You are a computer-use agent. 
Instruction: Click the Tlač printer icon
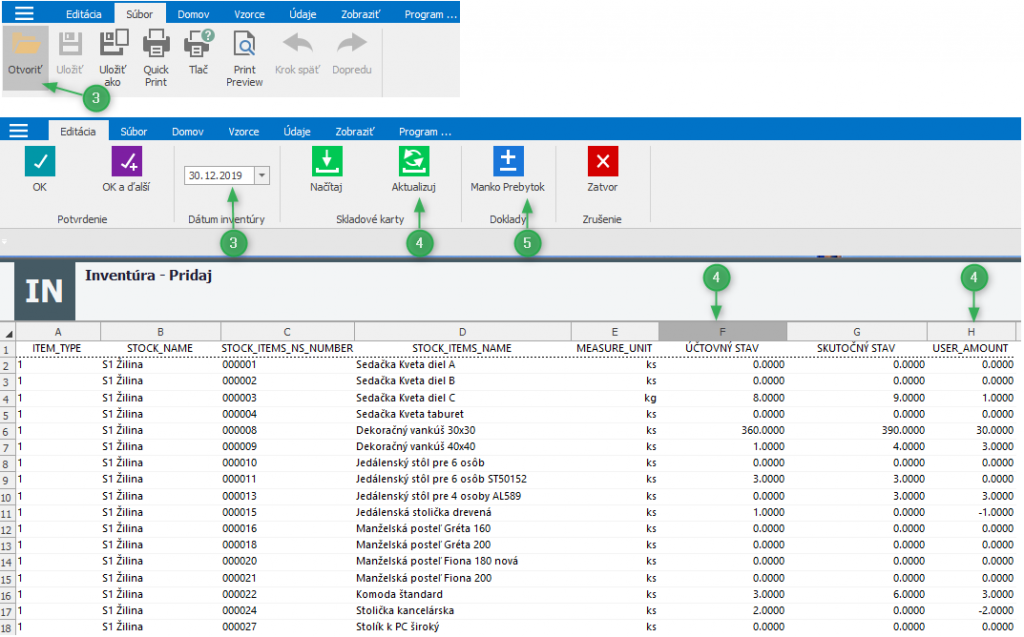[x=199, y=44]
